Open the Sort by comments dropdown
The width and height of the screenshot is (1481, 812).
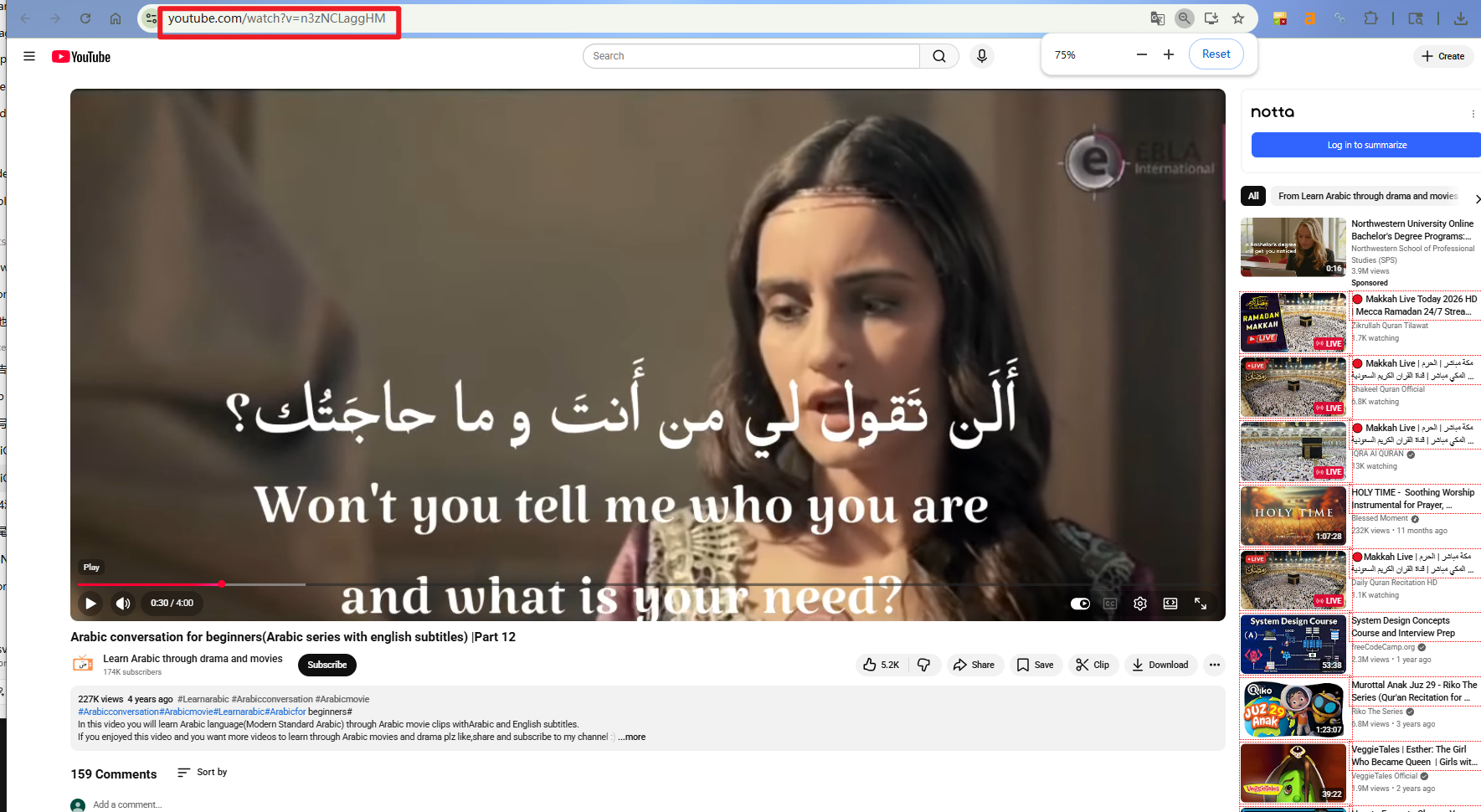pyautogui.click(x=201, y=772)
